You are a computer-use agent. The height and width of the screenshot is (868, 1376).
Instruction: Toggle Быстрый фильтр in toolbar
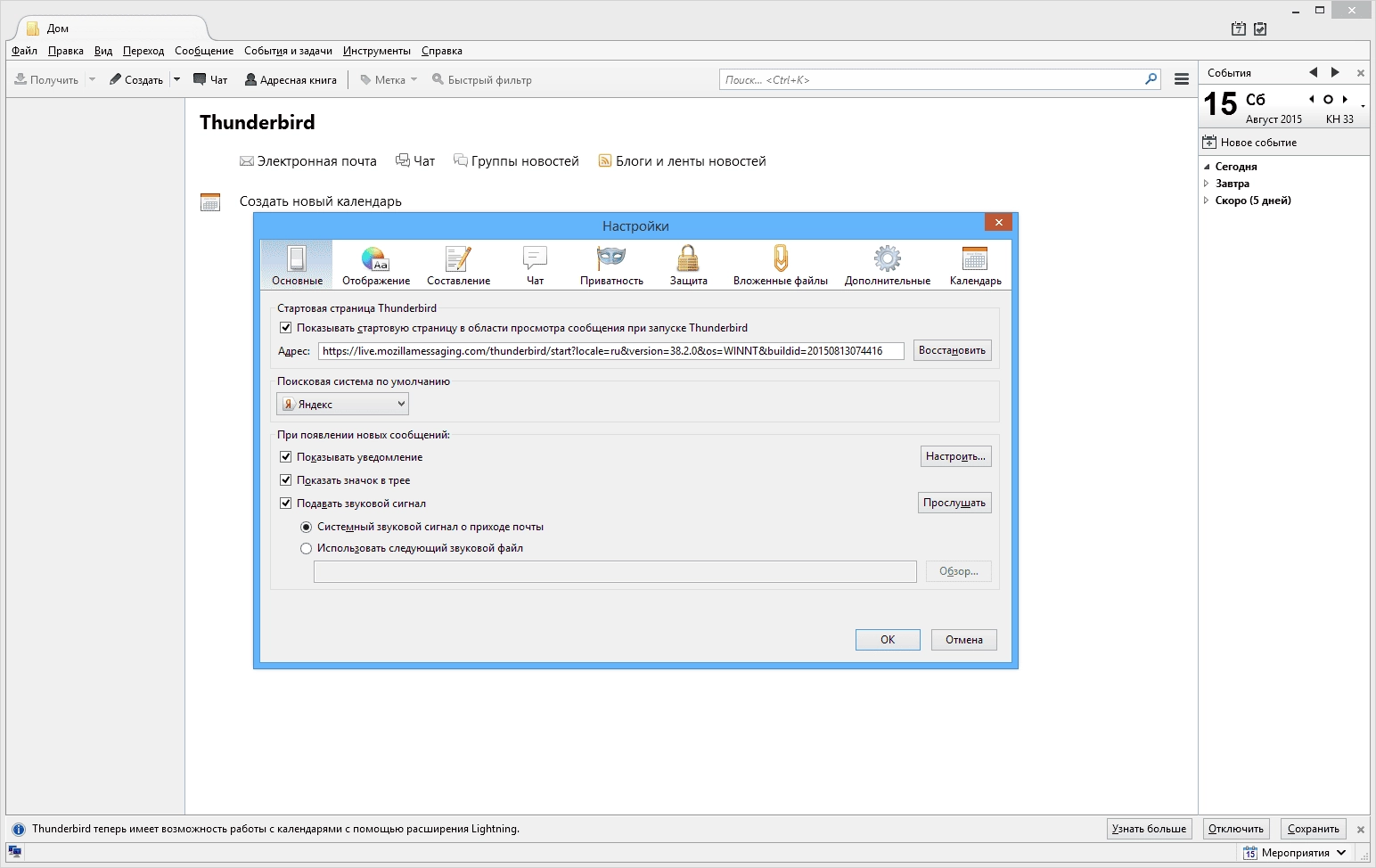click(482, 79)
